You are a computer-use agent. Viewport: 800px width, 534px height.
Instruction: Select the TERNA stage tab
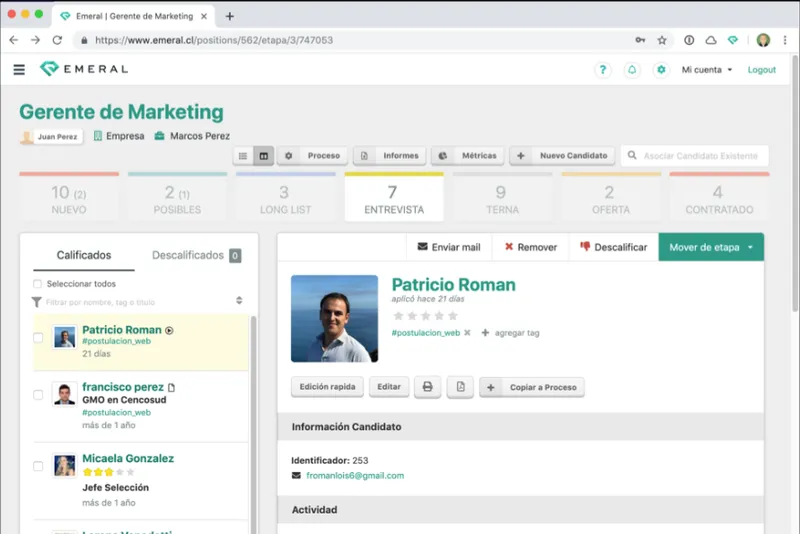(x=503, y=199)
